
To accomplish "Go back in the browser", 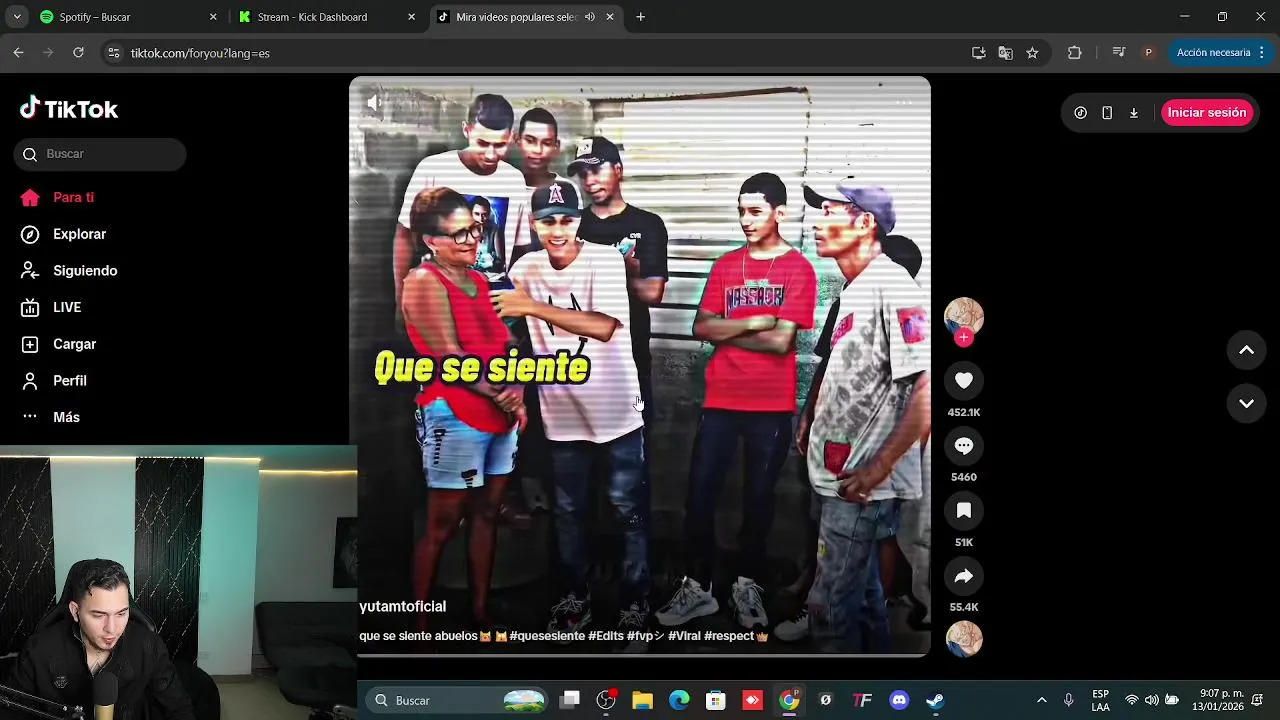I will [x=18, y=53].
